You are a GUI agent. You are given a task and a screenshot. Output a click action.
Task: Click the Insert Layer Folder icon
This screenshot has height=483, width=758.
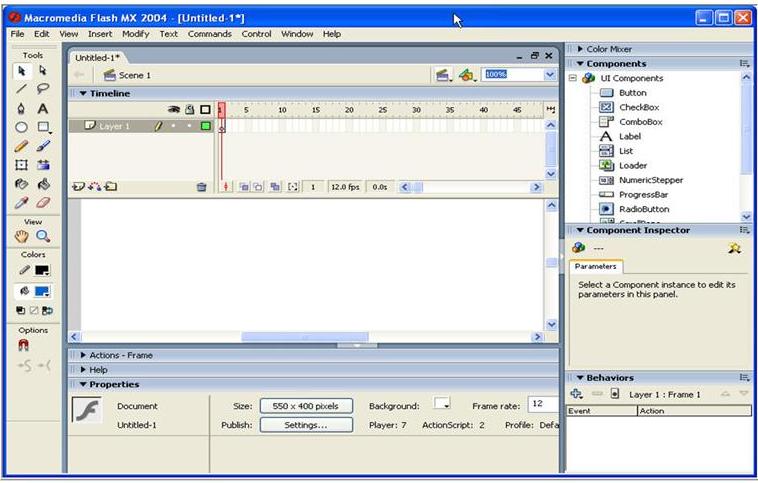tap(111, 187)
